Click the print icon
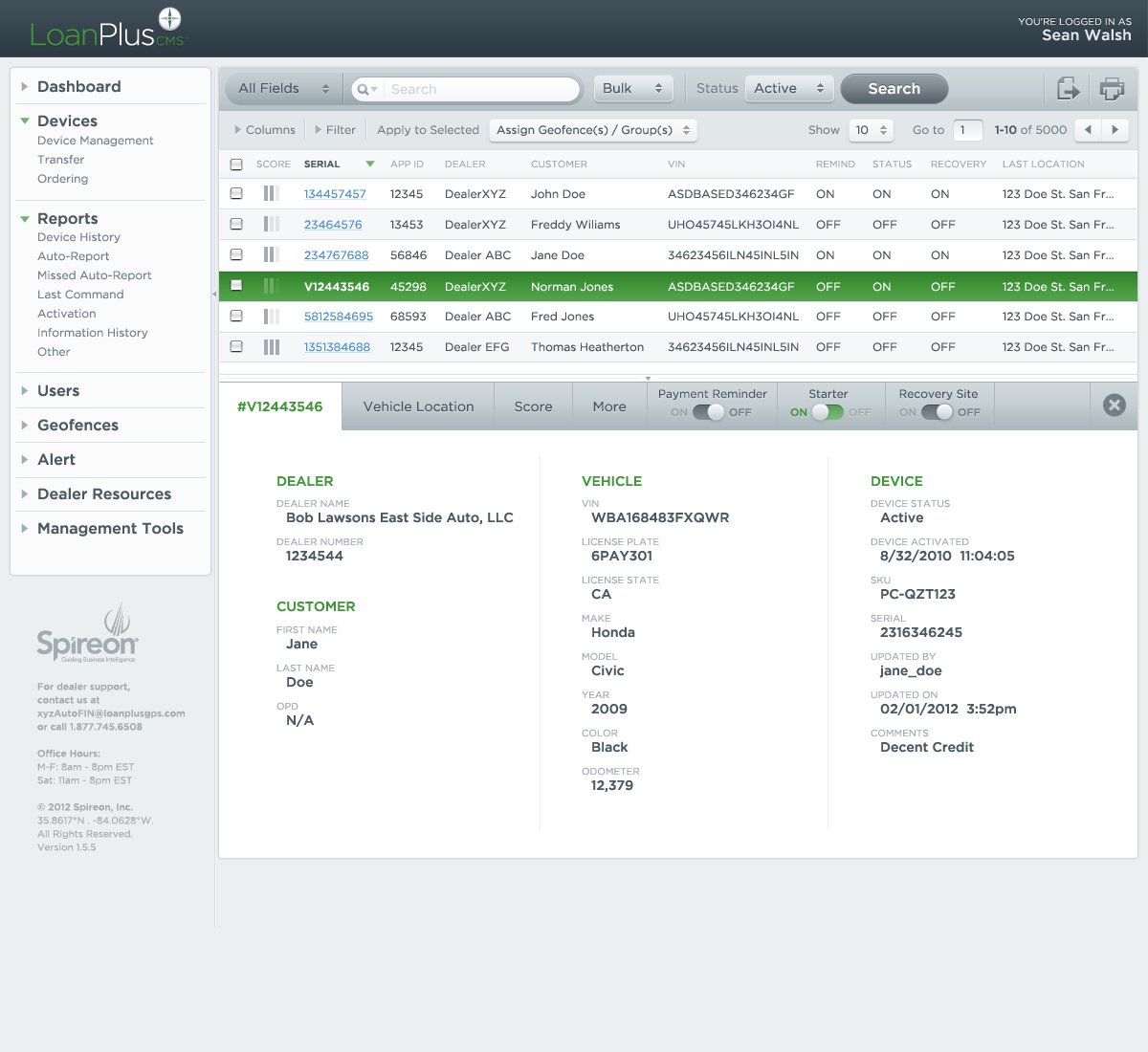 click(1112, 89)
